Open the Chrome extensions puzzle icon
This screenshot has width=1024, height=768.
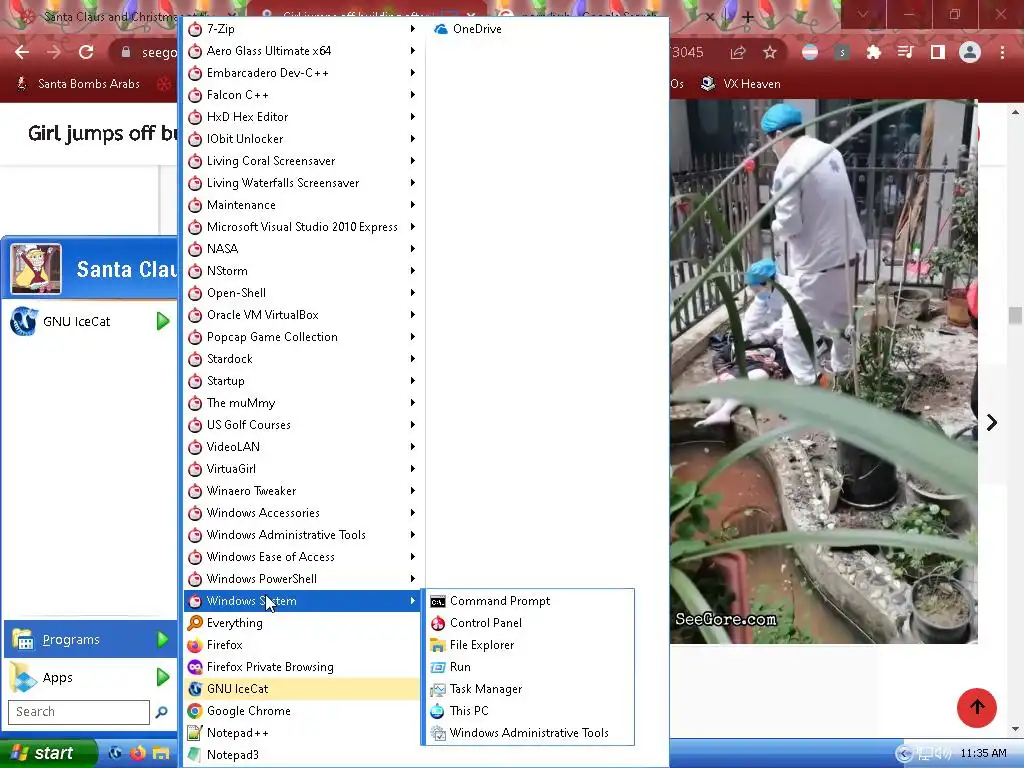(873, 52)
